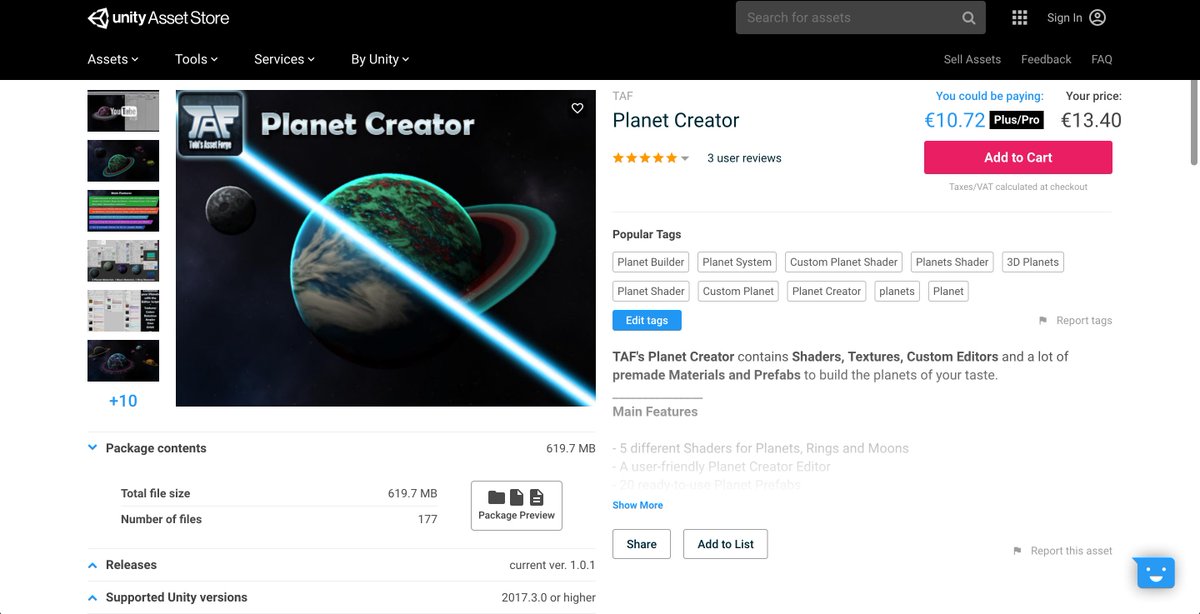Open Sell Assets link

972,59
